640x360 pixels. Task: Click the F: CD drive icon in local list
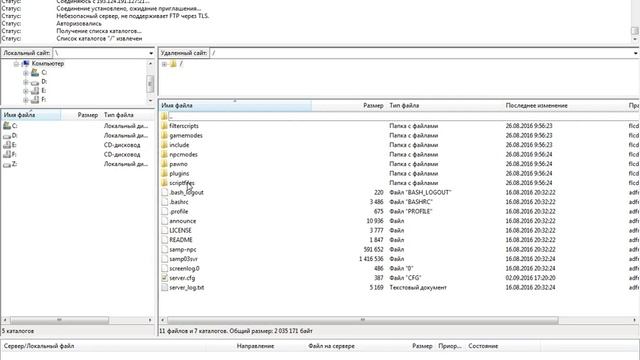[x=7, y=154]
